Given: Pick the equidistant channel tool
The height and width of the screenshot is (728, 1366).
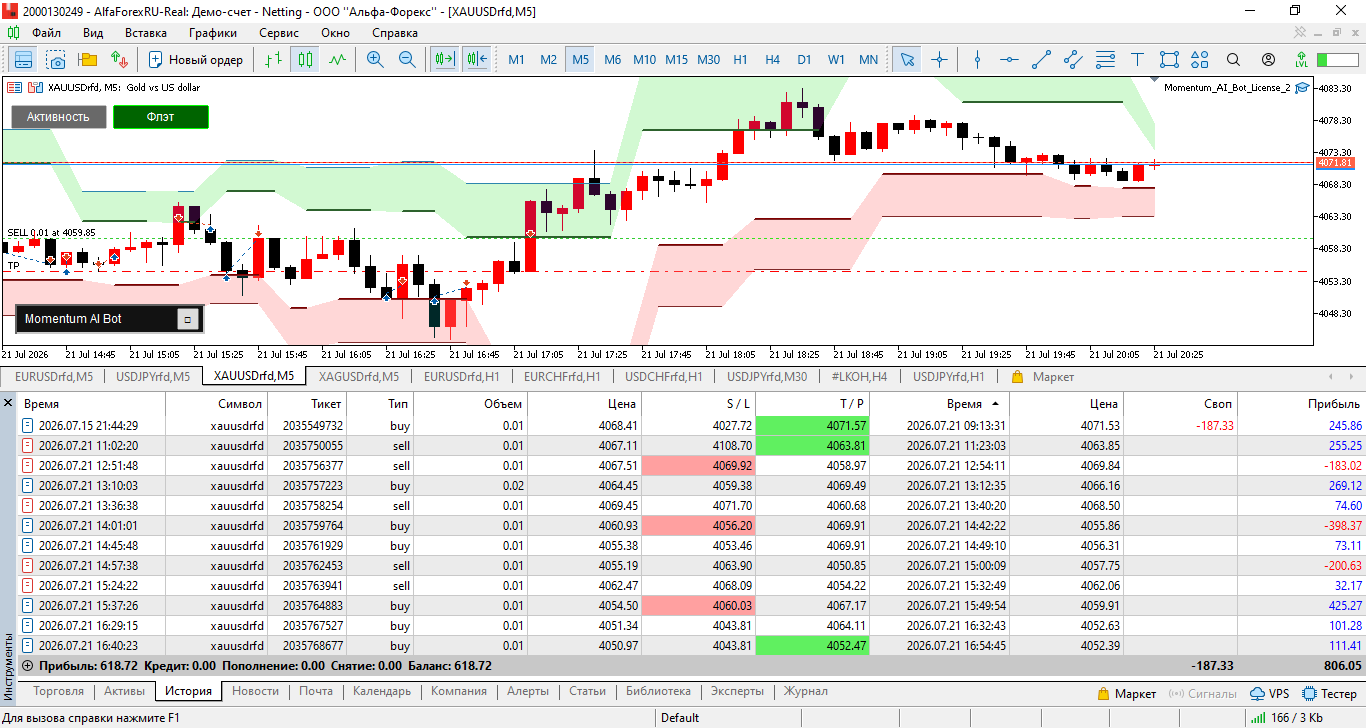Looking at the screenshot, I should pyautogui.click(x=1073, y=60).
